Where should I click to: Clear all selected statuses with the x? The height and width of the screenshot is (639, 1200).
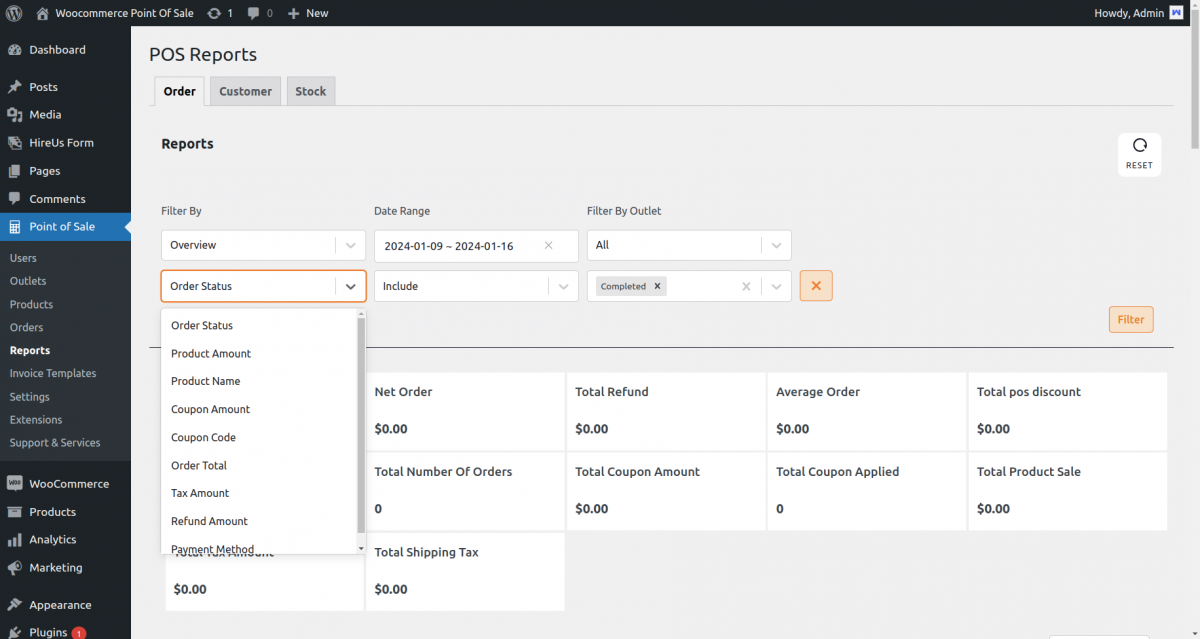[745, 286]
